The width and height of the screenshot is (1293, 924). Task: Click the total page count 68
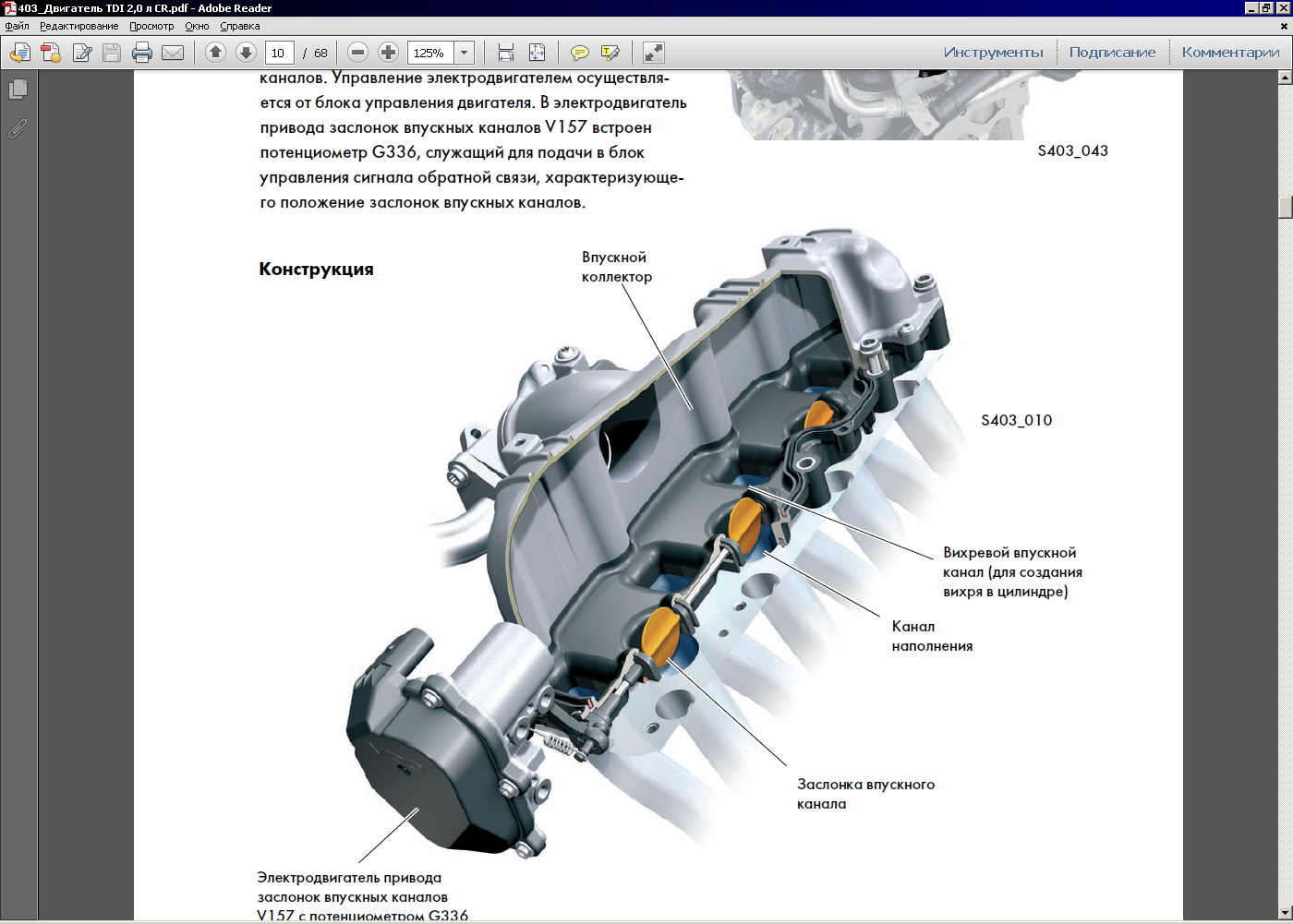320,54
